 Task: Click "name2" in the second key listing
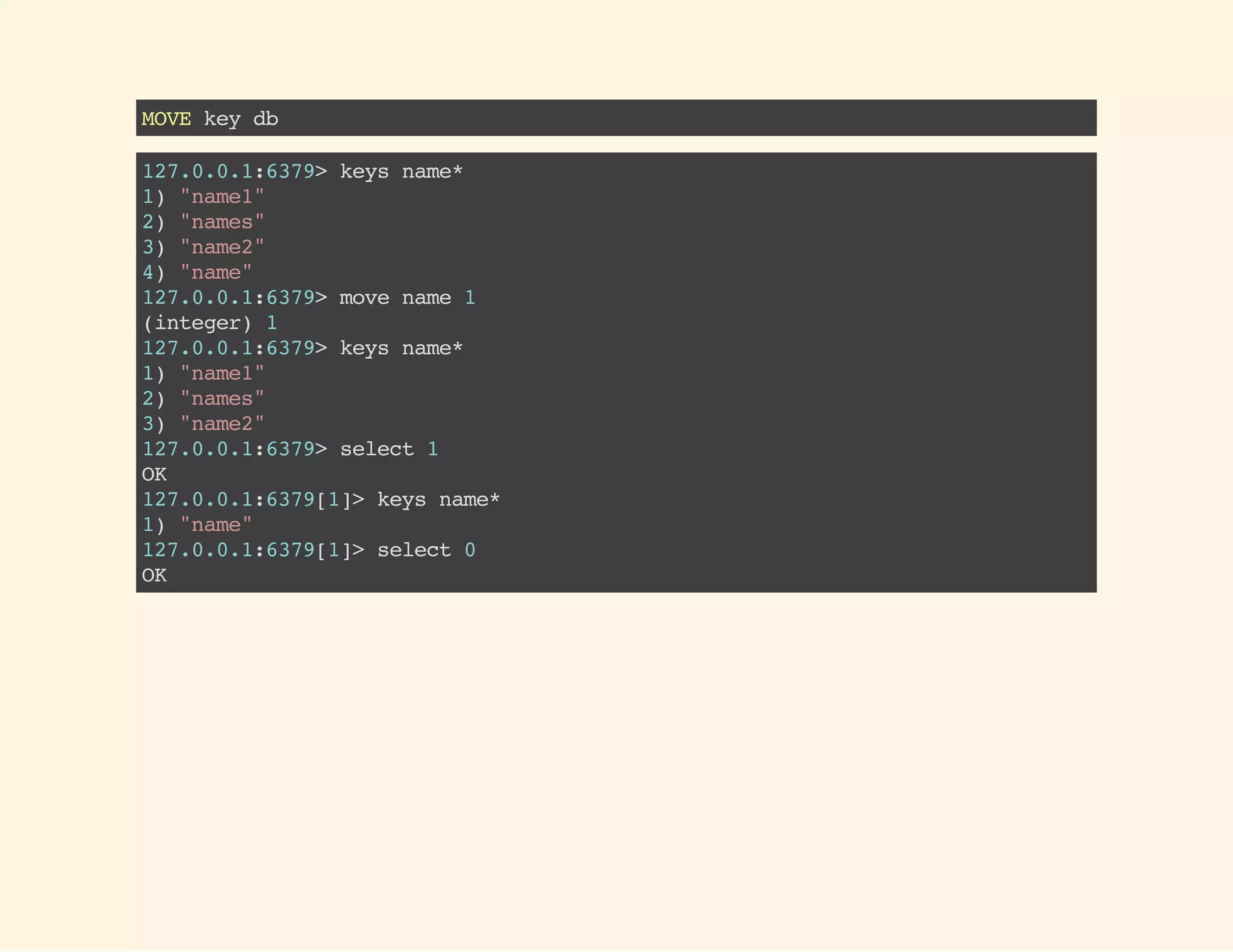point(222,424)
